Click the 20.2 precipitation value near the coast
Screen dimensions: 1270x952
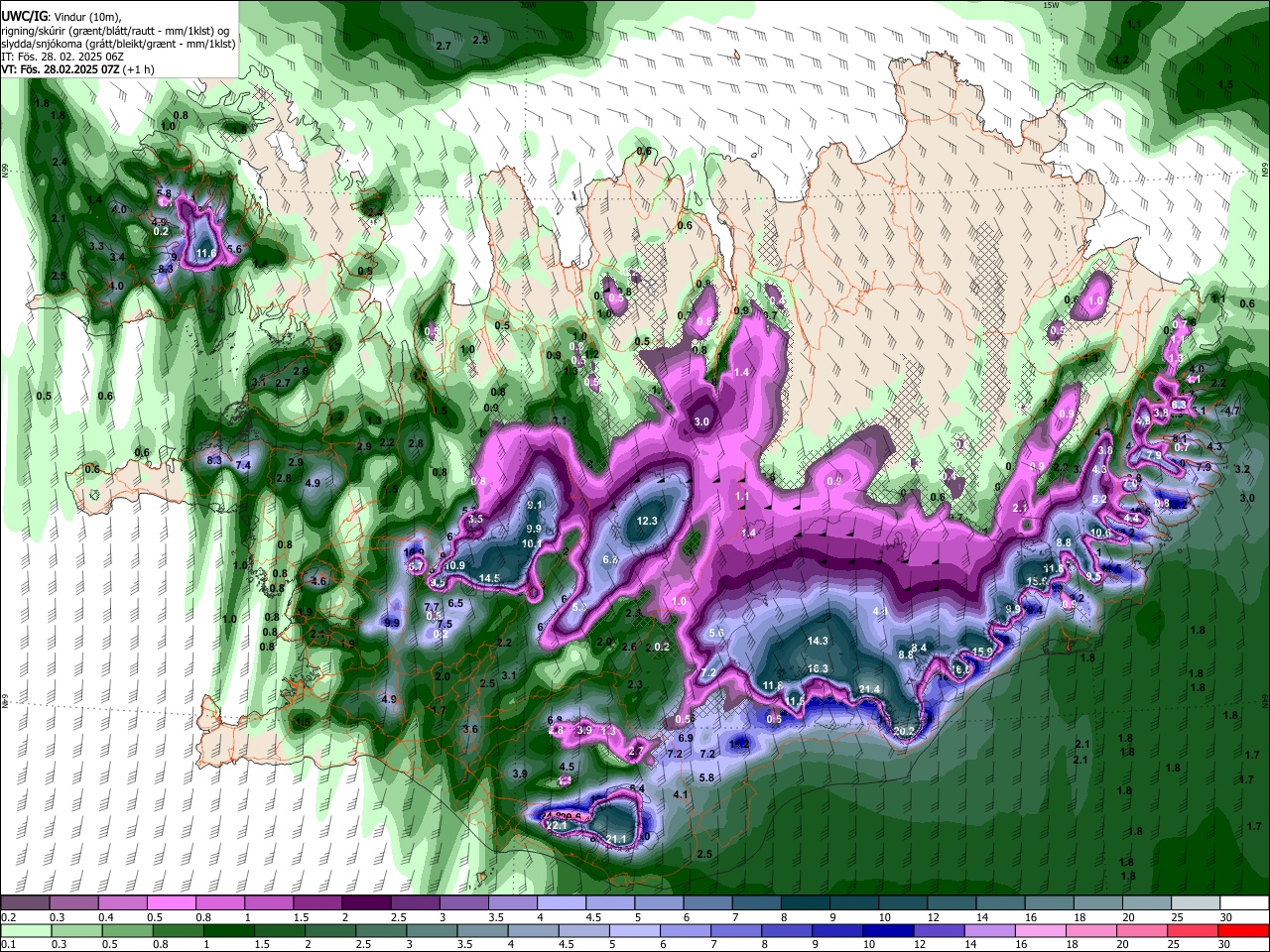904,731
